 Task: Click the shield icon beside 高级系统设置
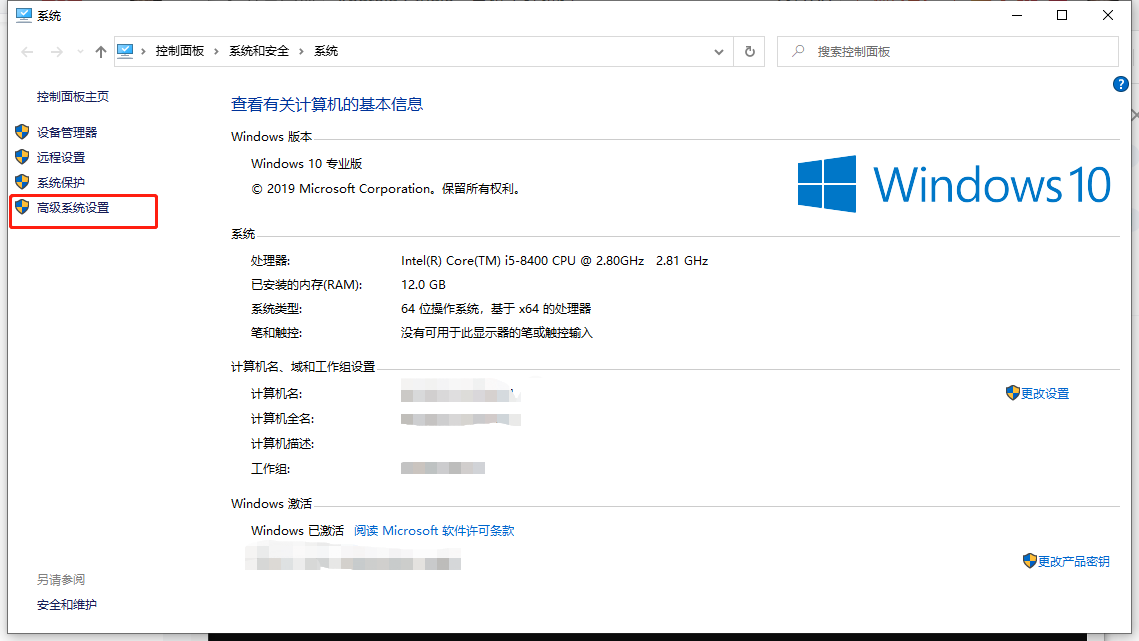pos(23,207)
